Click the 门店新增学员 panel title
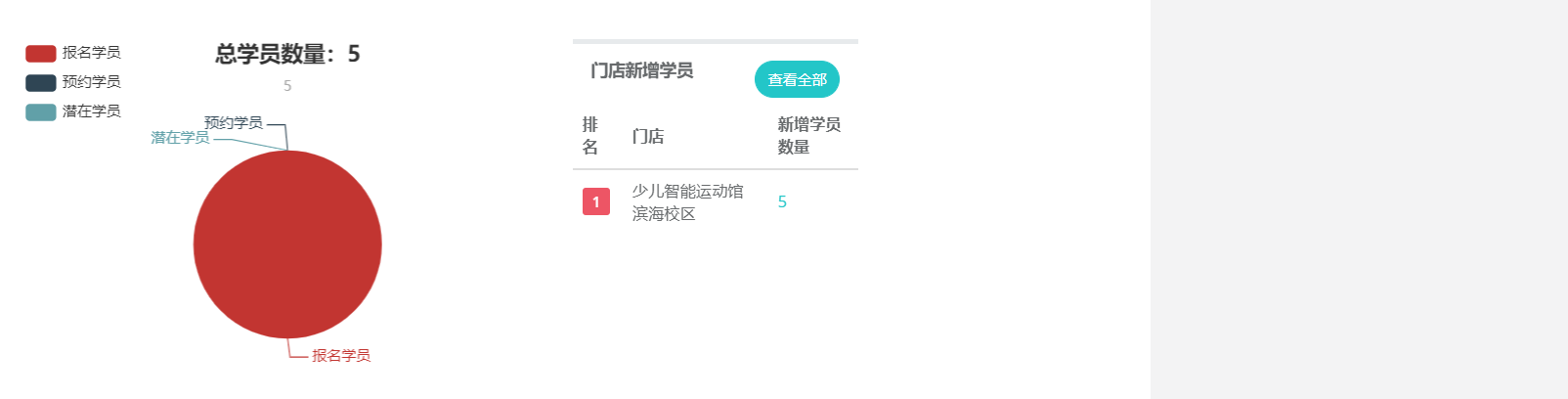The width and height of the screenshot is (1568, 399). (642, 70)
